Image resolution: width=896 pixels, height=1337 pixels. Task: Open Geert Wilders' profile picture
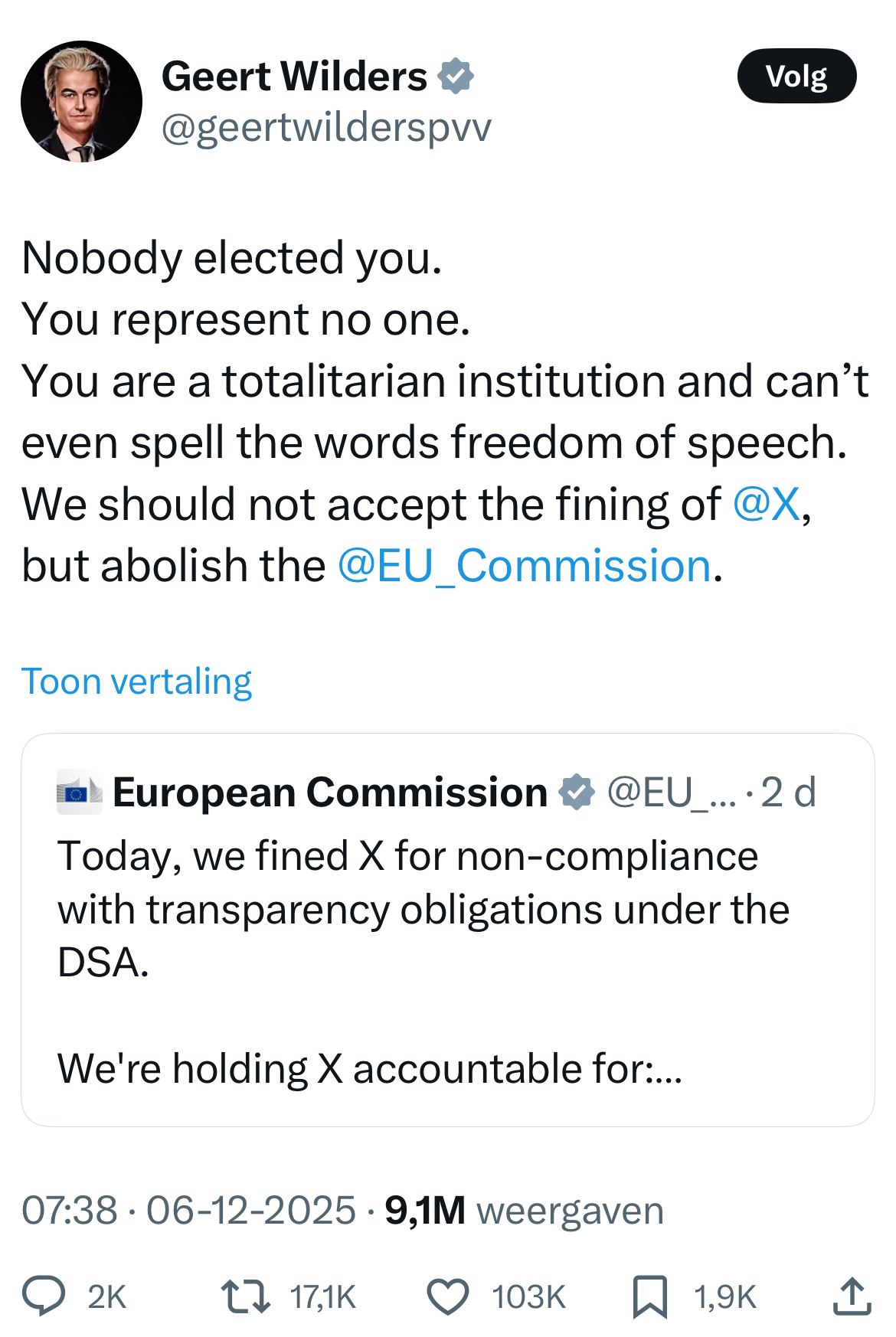(x=81, y=102)
